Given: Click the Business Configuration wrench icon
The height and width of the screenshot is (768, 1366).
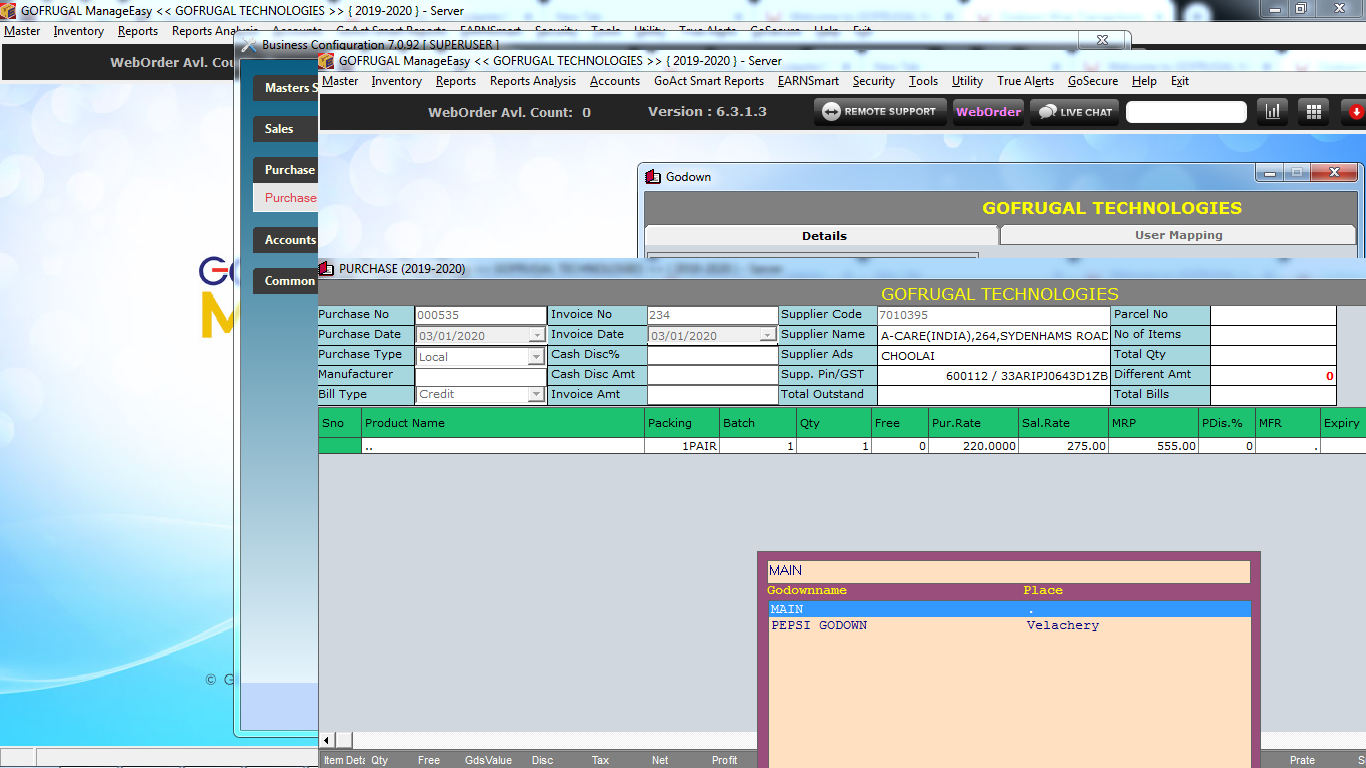Looking at the screenshot, I should pos(249,45).
